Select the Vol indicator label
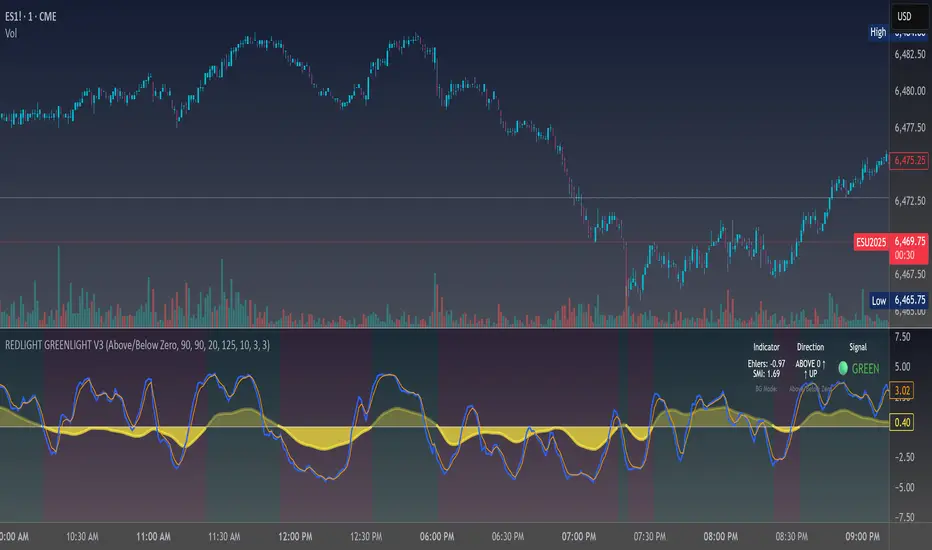Image resolution: width=932 pixels, height=550 pixels. pyautogui.click(x=11, y=33)
